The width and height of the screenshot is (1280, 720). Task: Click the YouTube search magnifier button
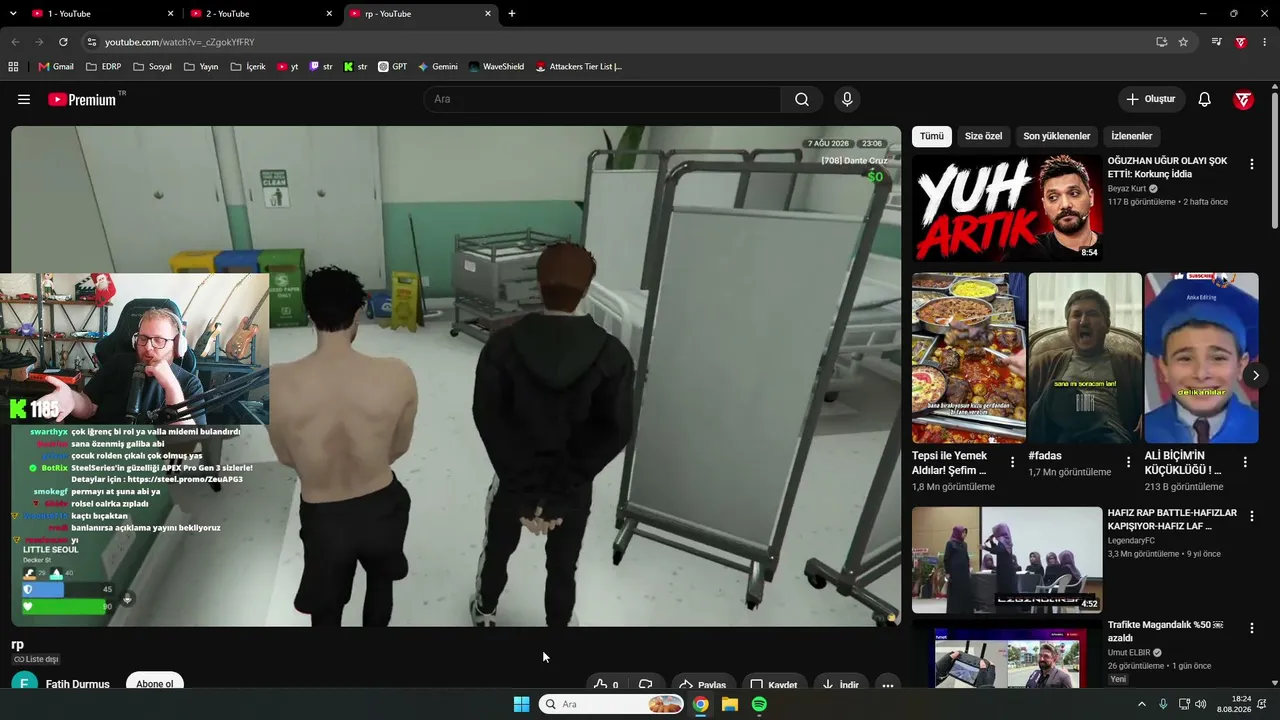tap(802, 99)
